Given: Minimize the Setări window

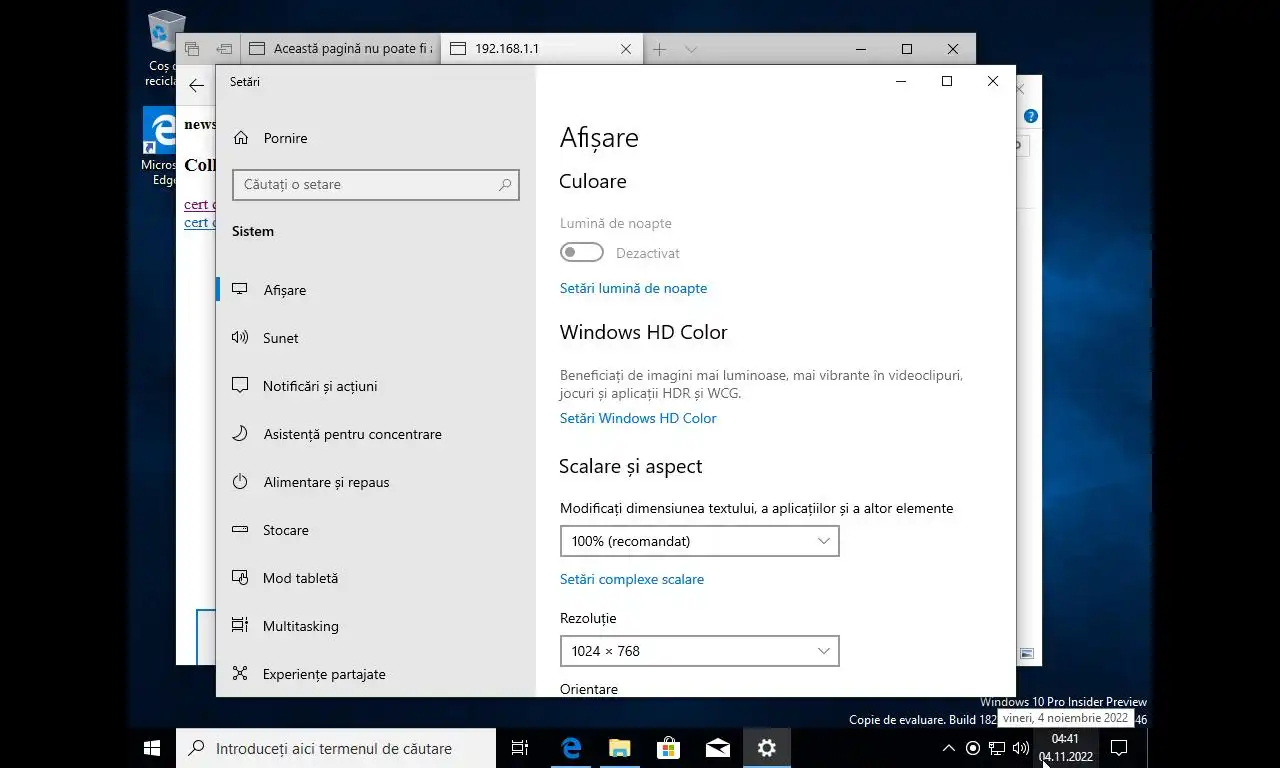Looking at the screenshot, I should 901,81.
